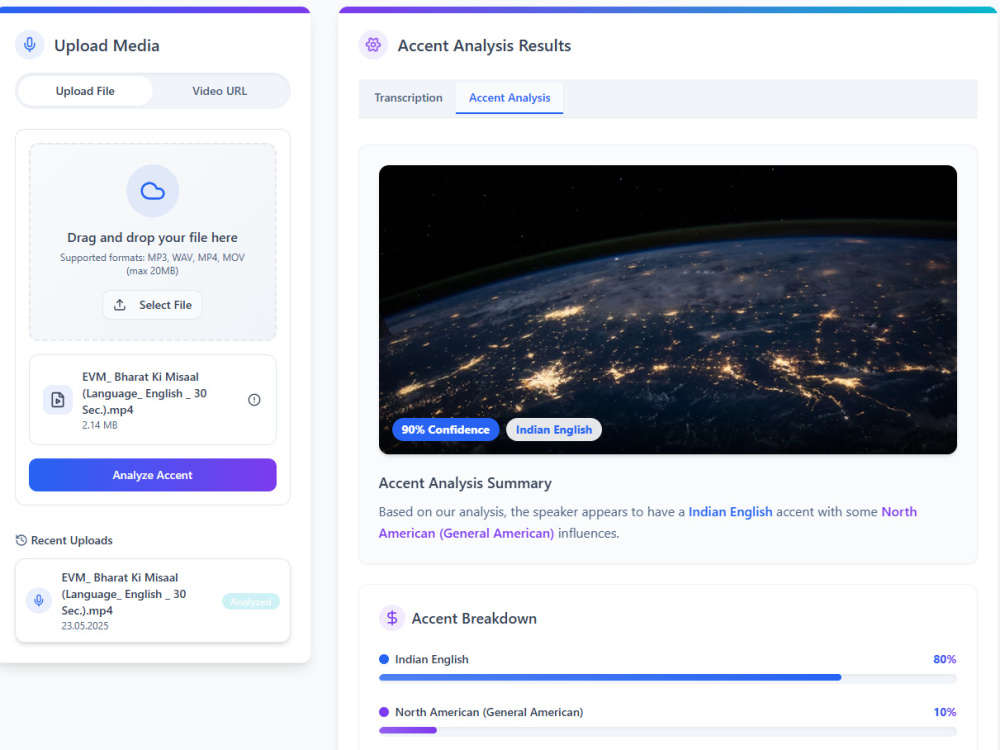Viewport: 1000px width, 750px height.
Task: Click the upload arrow icon in Select File
Action: (120, 305)
